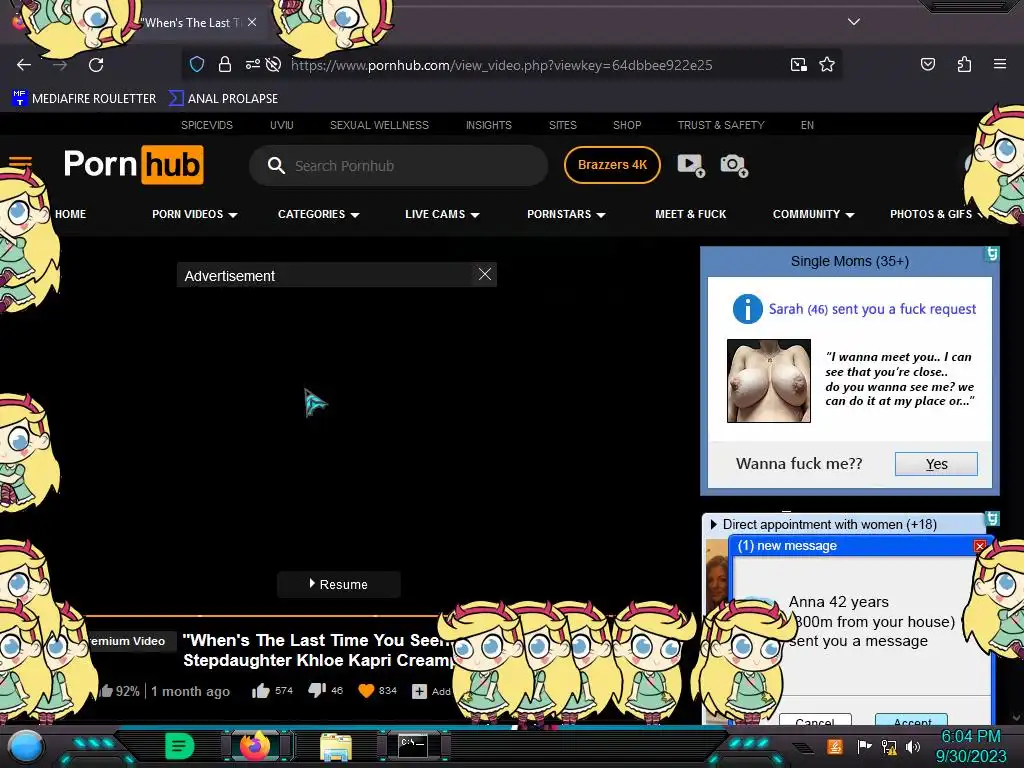Viewport: 1024px width, 768px height.
Task: Click ad choices icon on top sidebar ad
Action: point(992,253)
